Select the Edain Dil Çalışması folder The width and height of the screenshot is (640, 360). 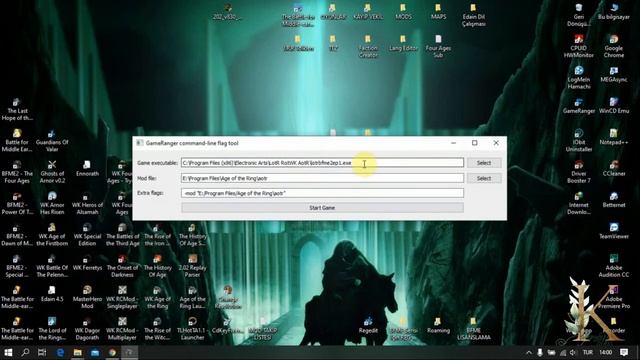click(473, 15)
